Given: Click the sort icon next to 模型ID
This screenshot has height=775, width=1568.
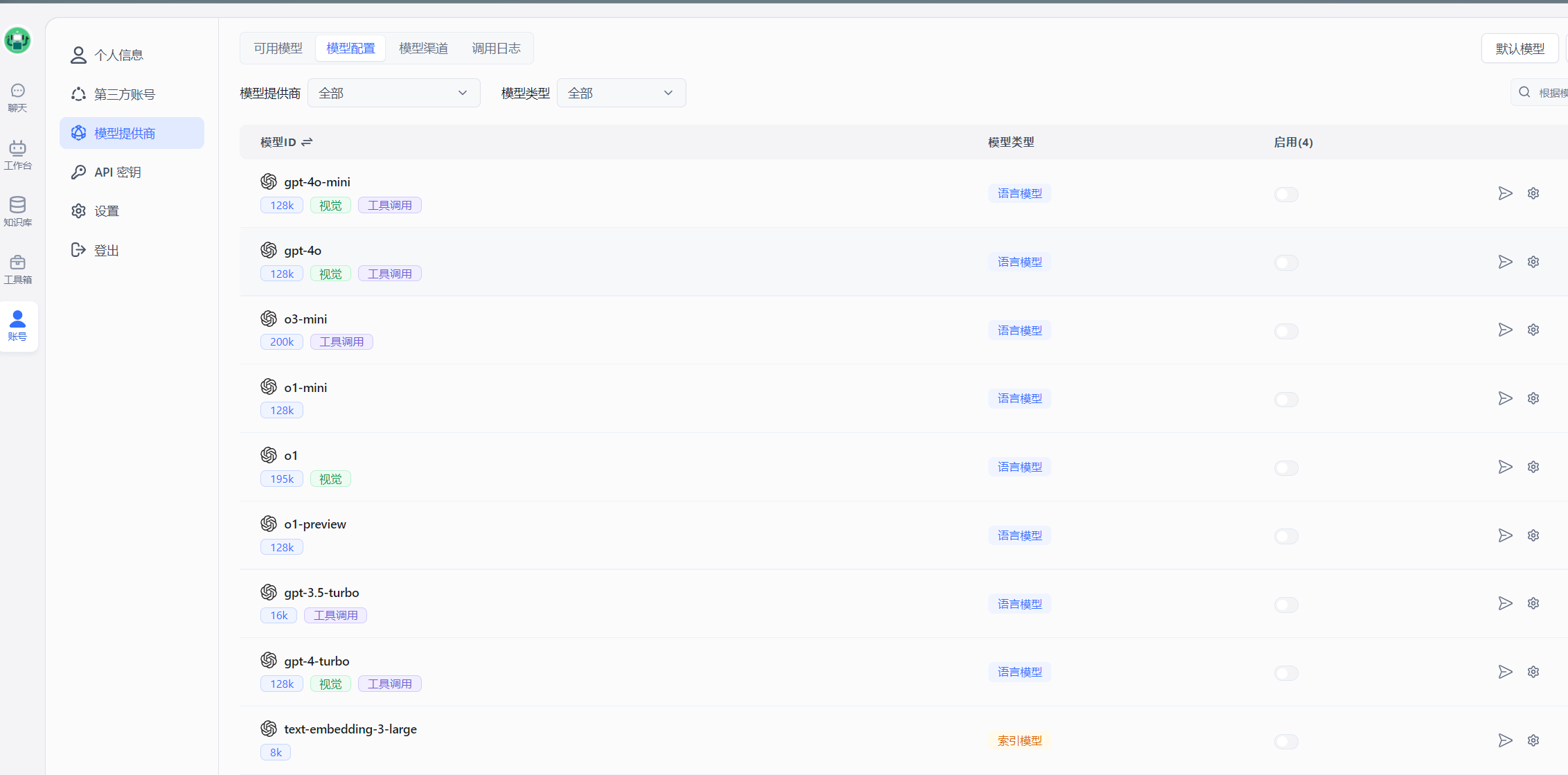Looking at the screenshot, I should click(307, 142).
